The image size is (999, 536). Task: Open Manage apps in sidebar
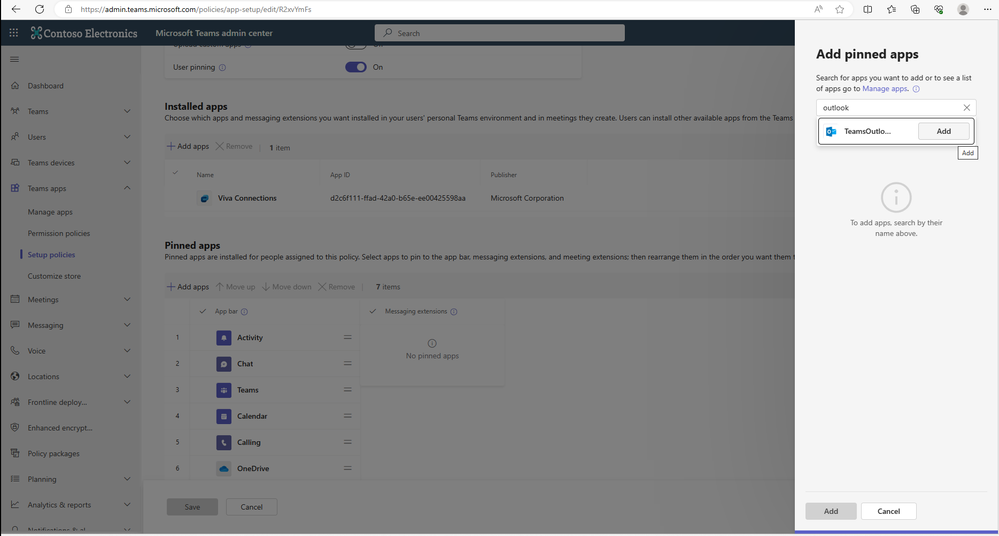coord(50,212)
